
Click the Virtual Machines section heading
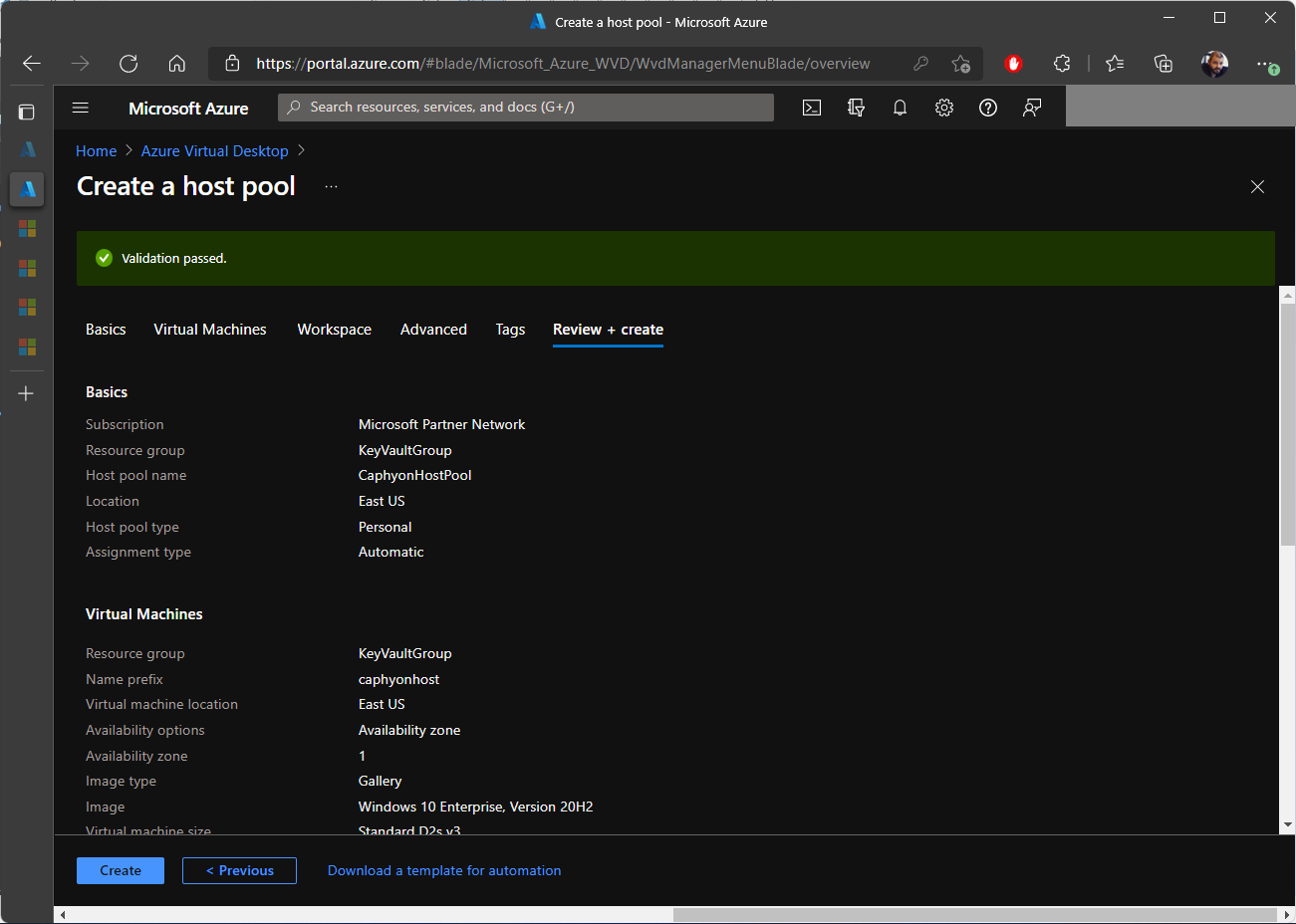coord(144,614)
